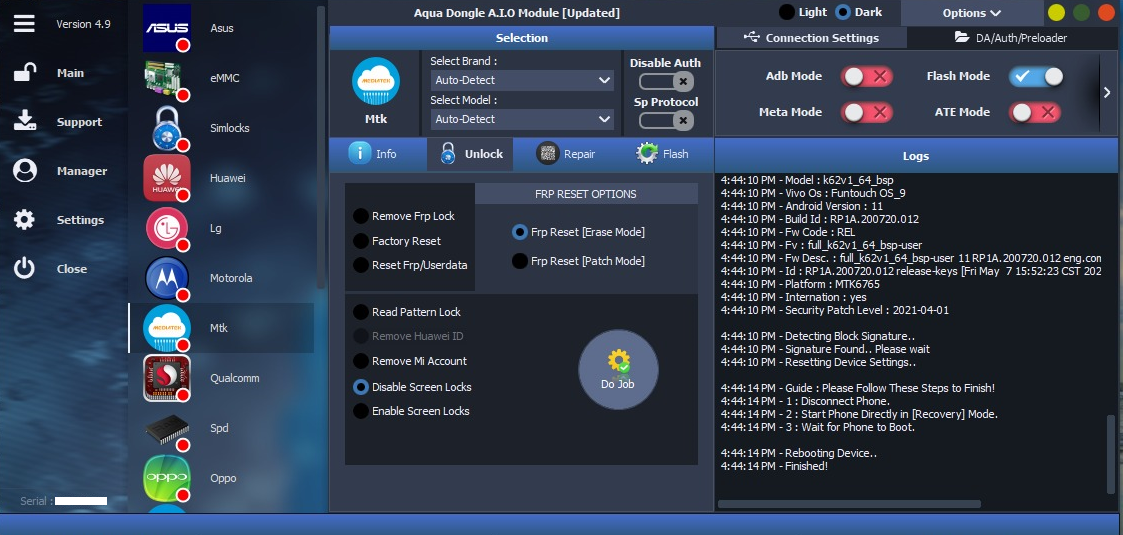This screenshot has width=1123, height=535.
Task: Click the Unlock padlock tab icon
Action: [448, 153]
